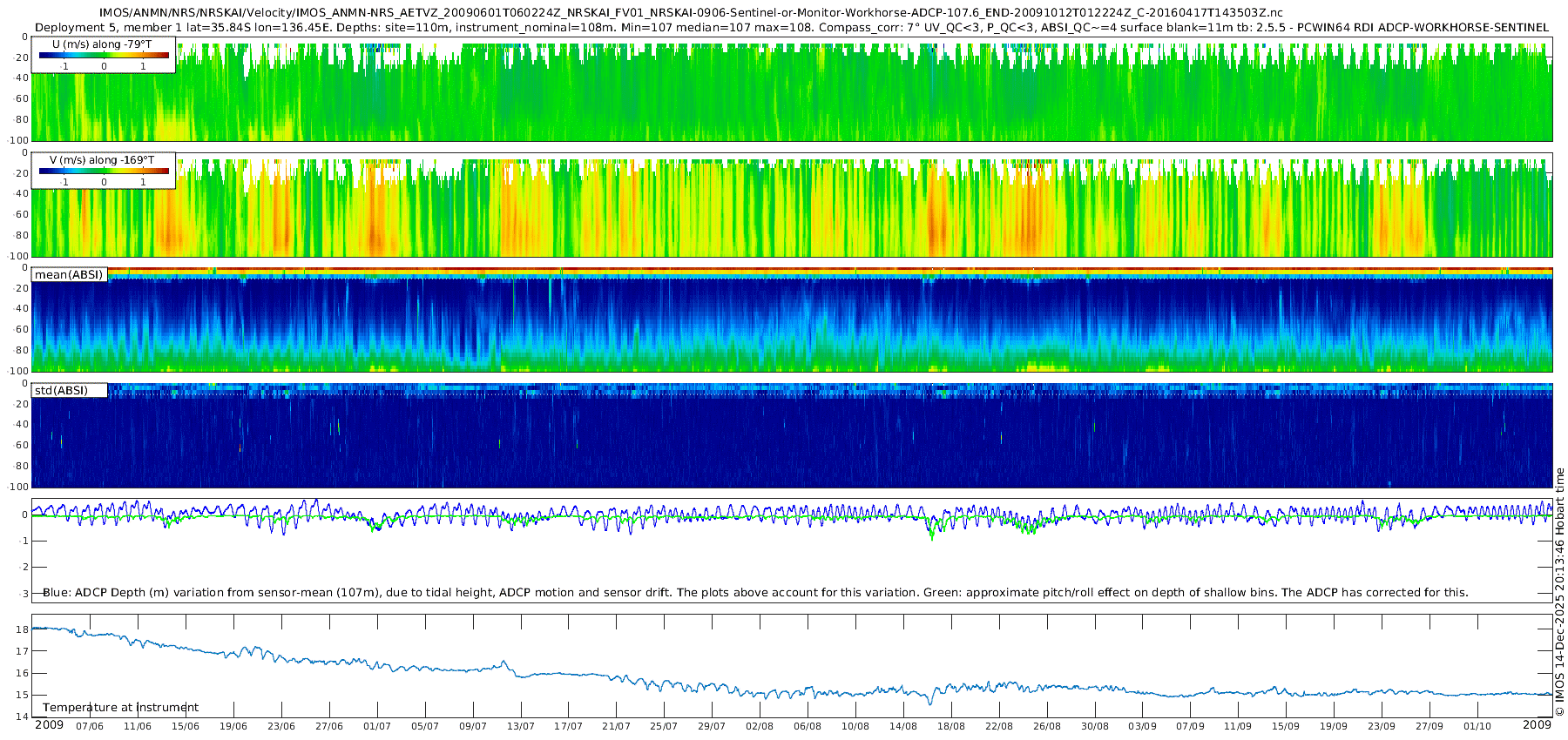Click the 'Temperature at instrument' label
Viewport: 1568px width, 740px height.
(120, 708)
